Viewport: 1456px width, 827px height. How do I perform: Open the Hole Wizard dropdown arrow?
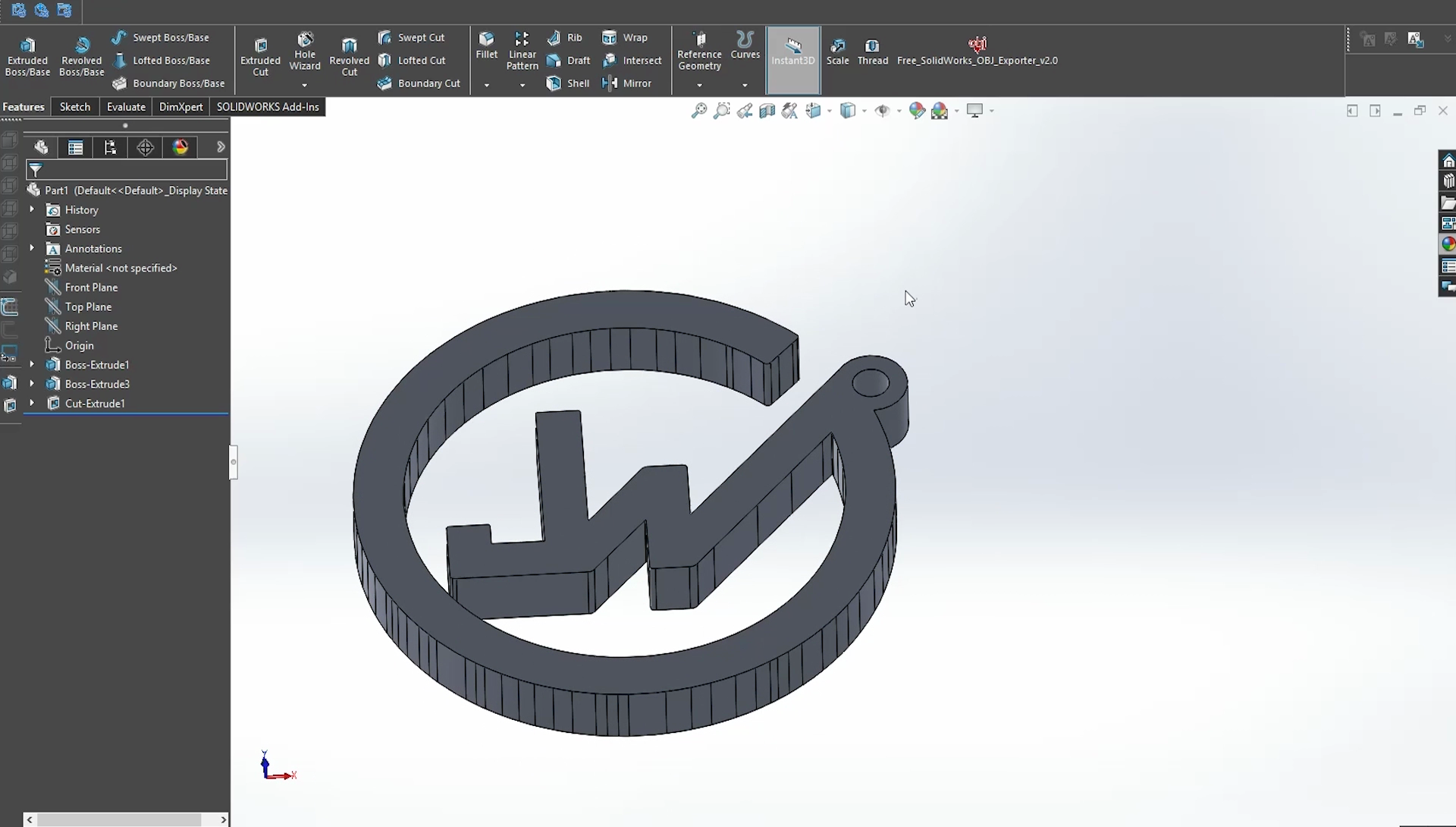coord(305,85)
